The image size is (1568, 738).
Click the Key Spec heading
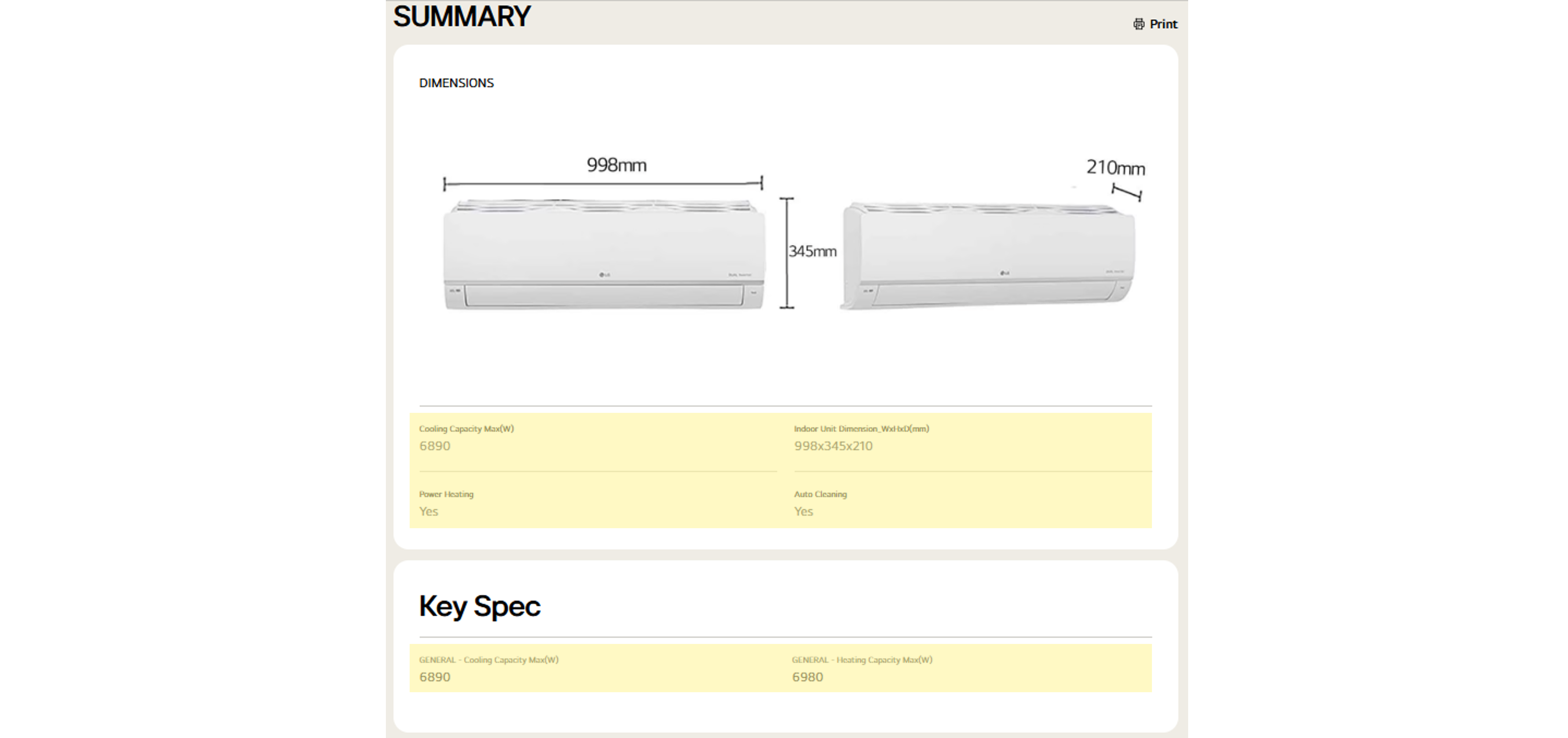click(479, 606)
